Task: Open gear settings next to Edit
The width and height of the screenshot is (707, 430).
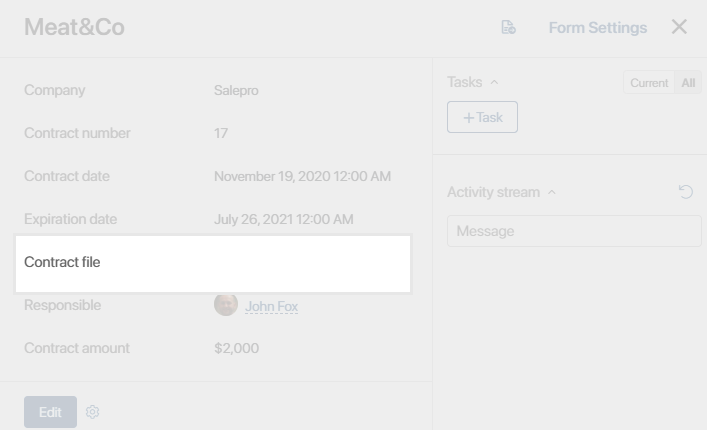Action: click(92, 412)
